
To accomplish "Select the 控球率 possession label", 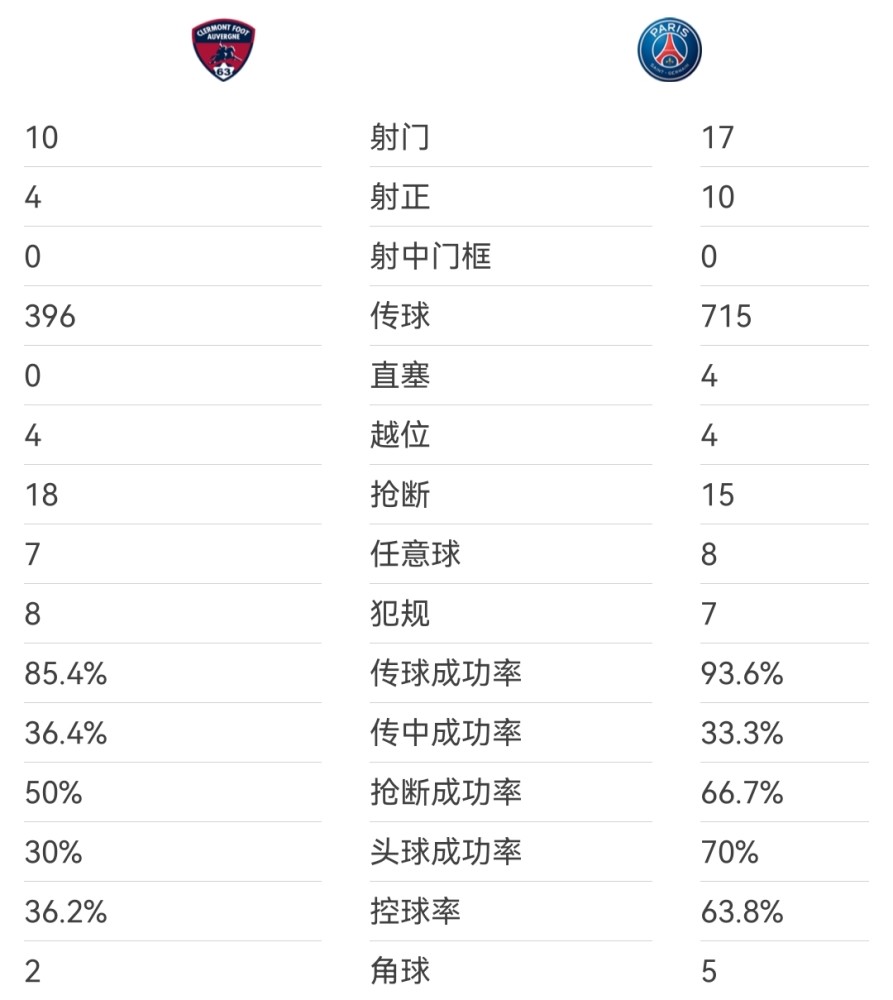I will [x=415, y=911].
